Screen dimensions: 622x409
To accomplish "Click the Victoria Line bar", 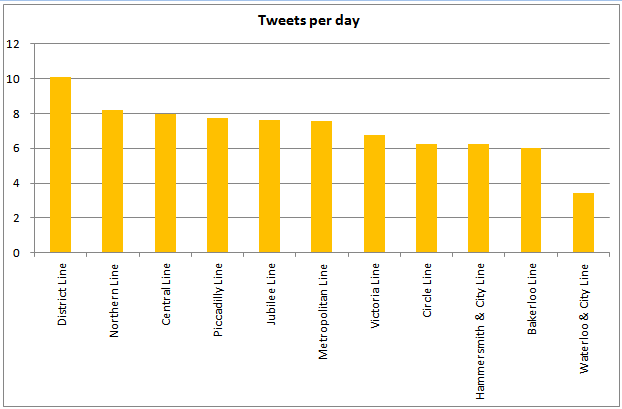I will tap(374, 194).
